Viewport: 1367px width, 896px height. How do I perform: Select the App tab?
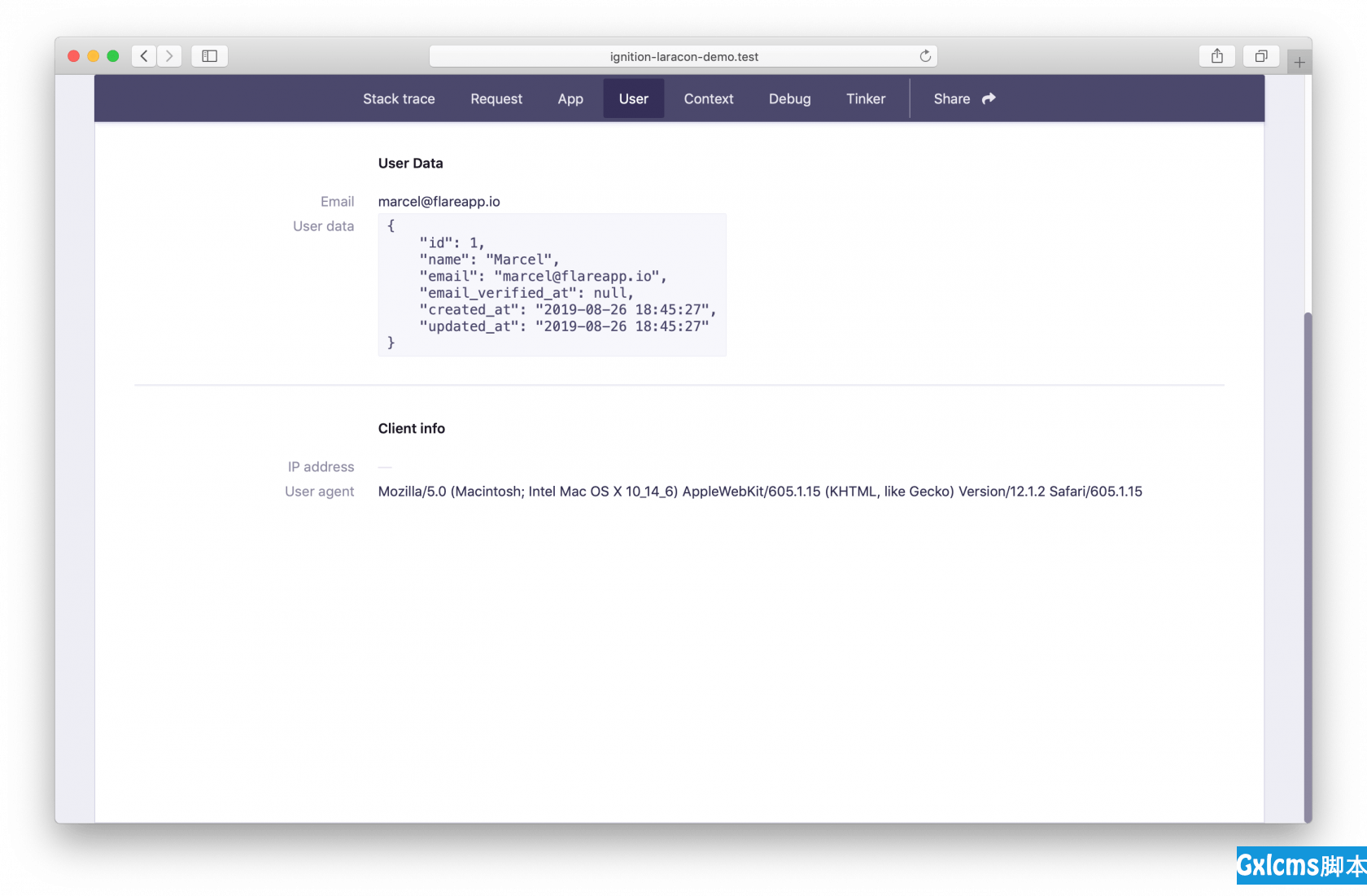570,98
